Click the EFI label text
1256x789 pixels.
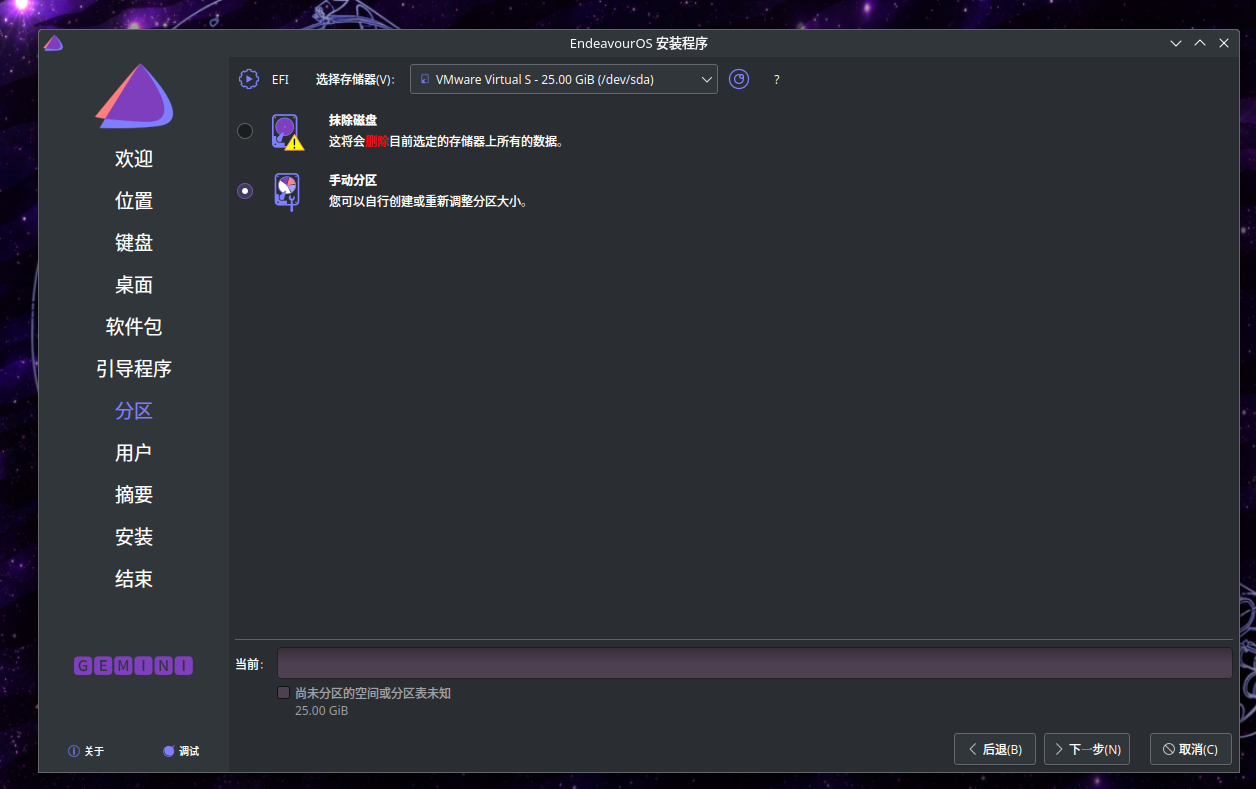pos(280,80)
